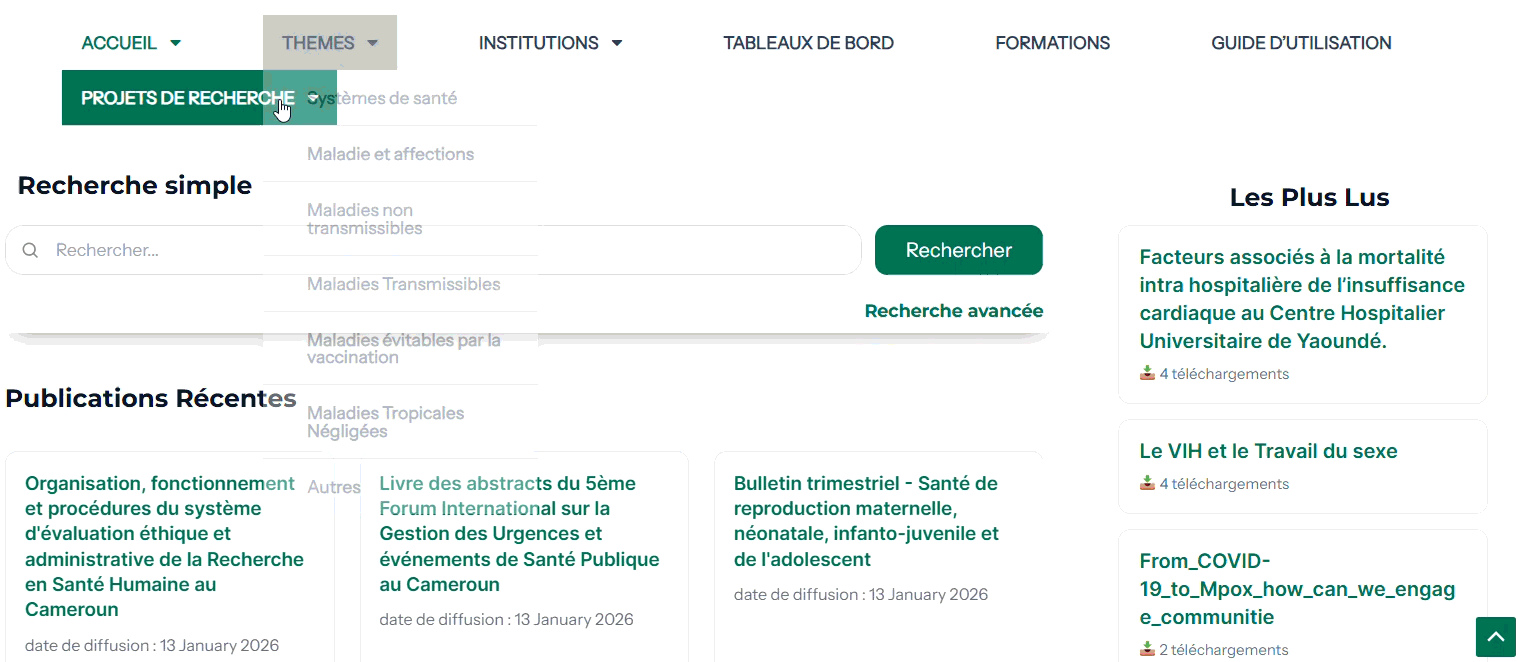Click download icon under VIH et Travail
Image resolution: width=1518 pixels, height=662 pixels.
pos(1147,483)
